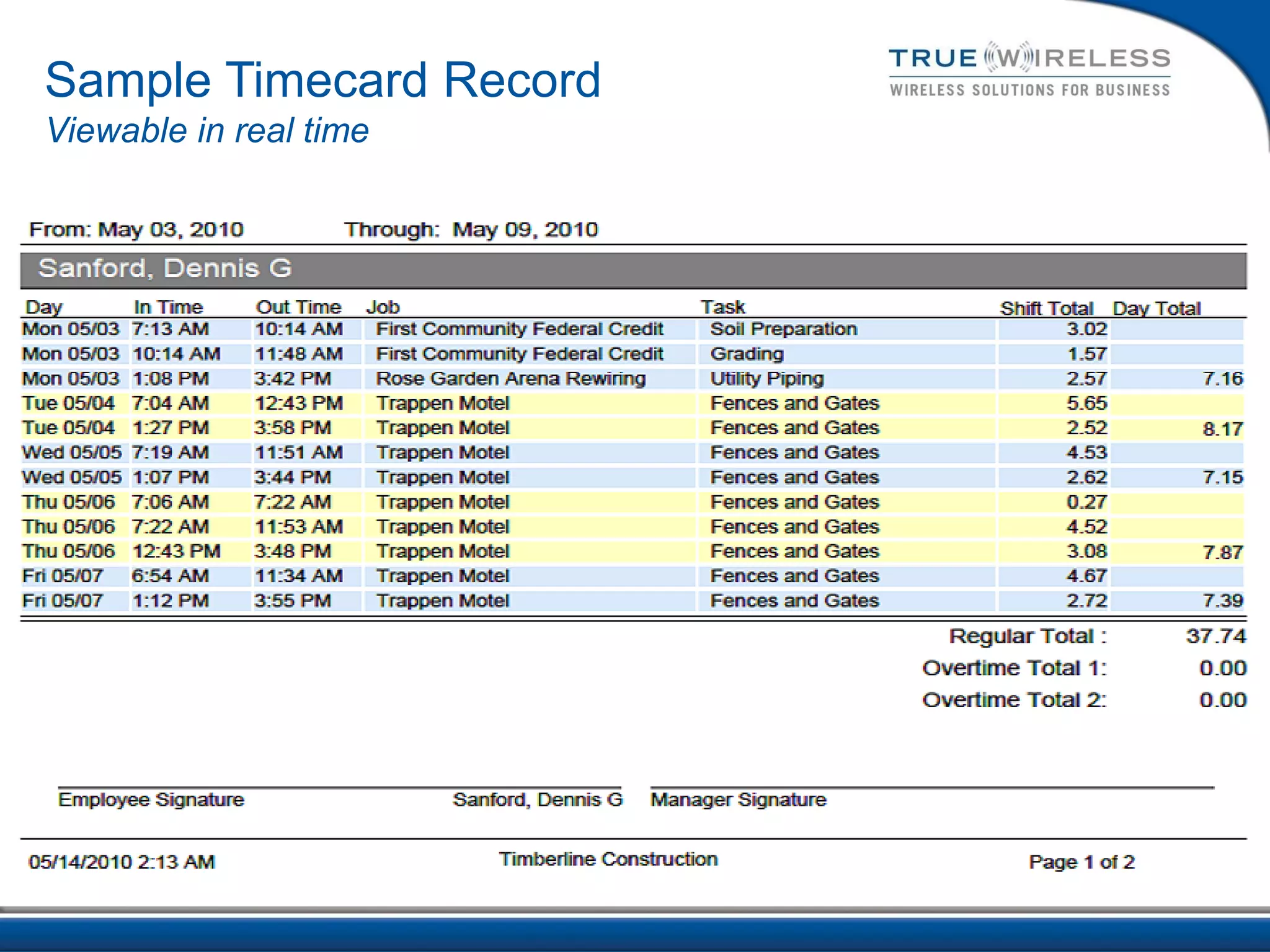Click the shift total '0.27'
1270x952 pixels.
coord(1086,501)
